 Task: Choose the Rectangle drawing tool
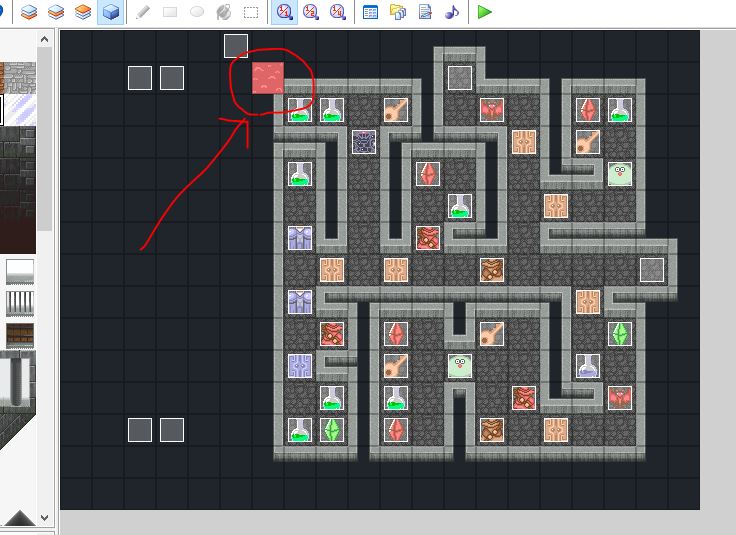tap(170, 12)
